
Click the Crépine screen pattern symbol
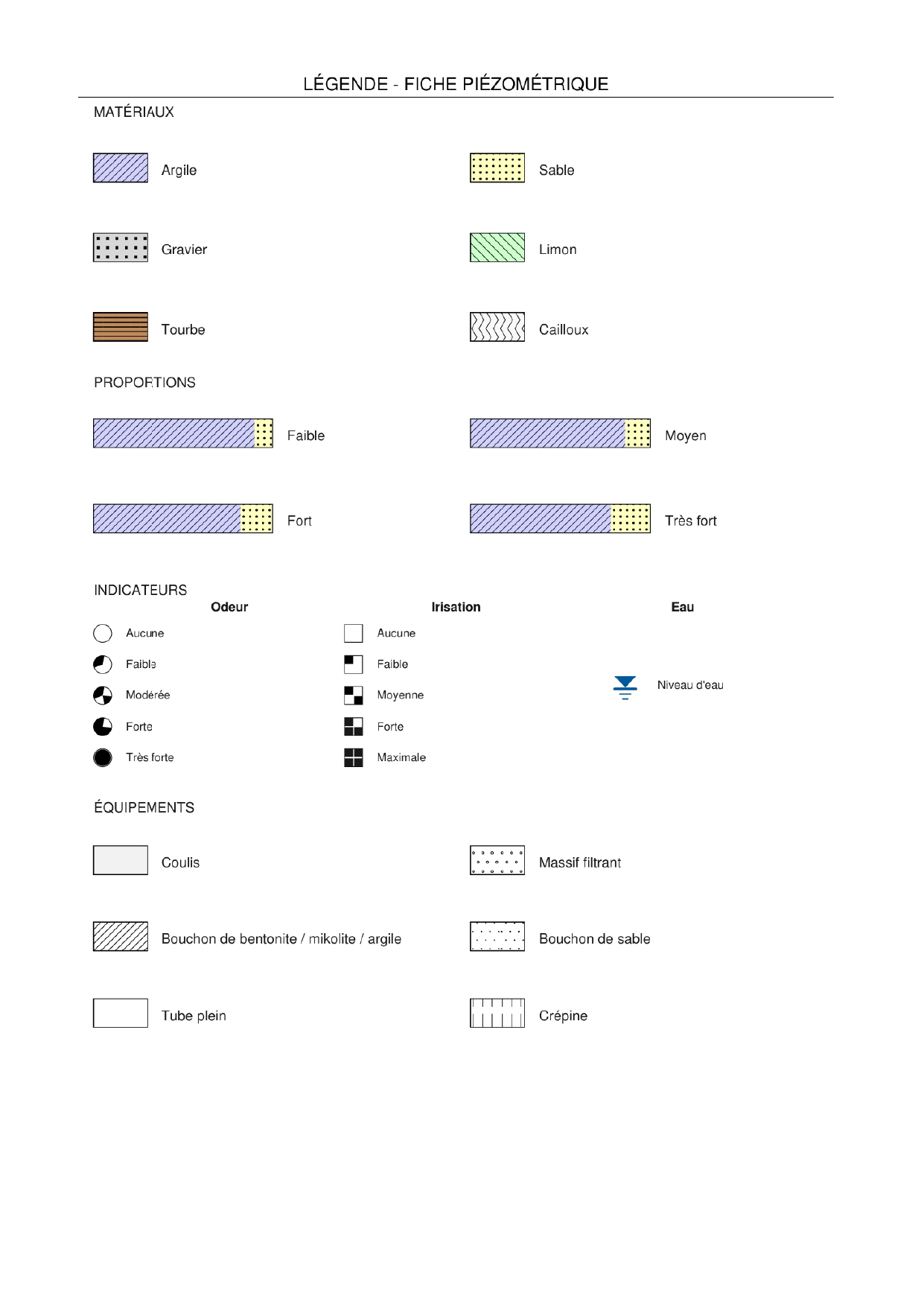coord(497,1013)
